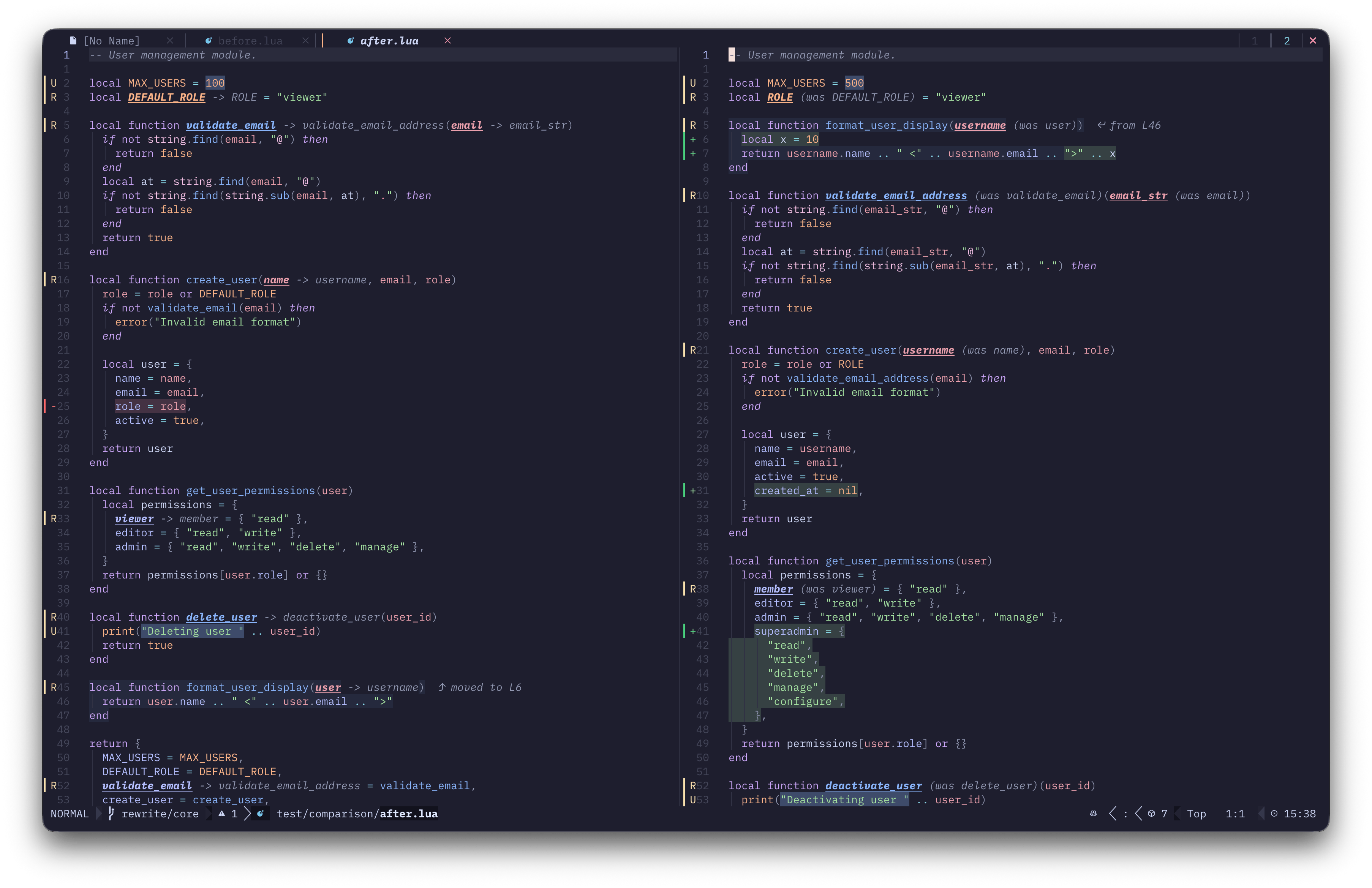The width and height of the screenshot is (1372, 888).
Task: Click the NORMAL mode indicator in the statusline
Action: [69, 814]
